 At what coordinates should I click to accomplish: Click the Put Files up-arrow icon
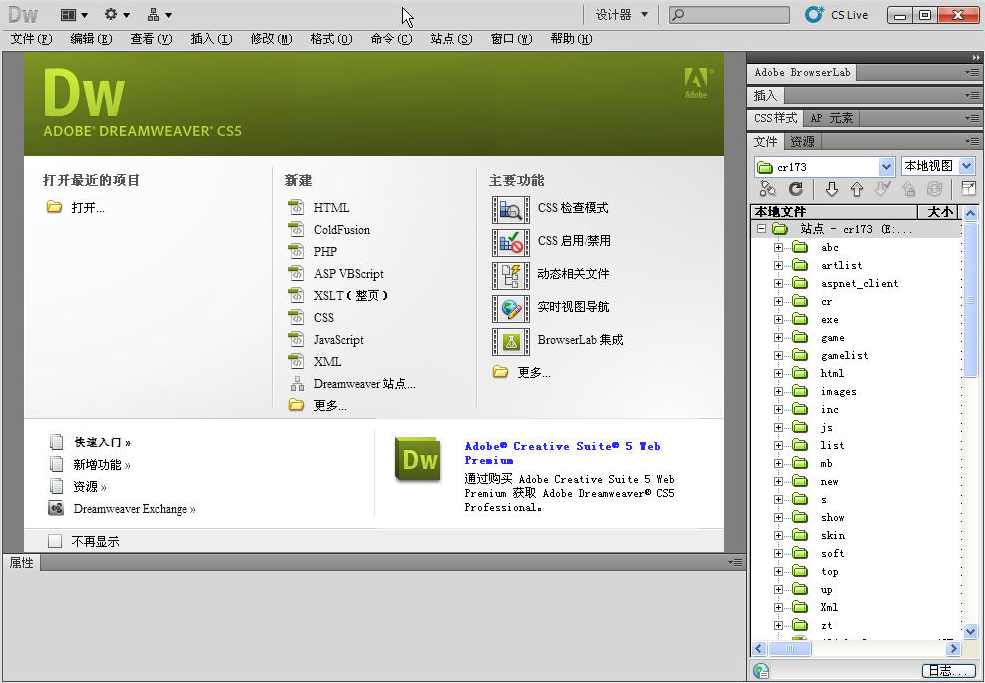click(858, 188)
